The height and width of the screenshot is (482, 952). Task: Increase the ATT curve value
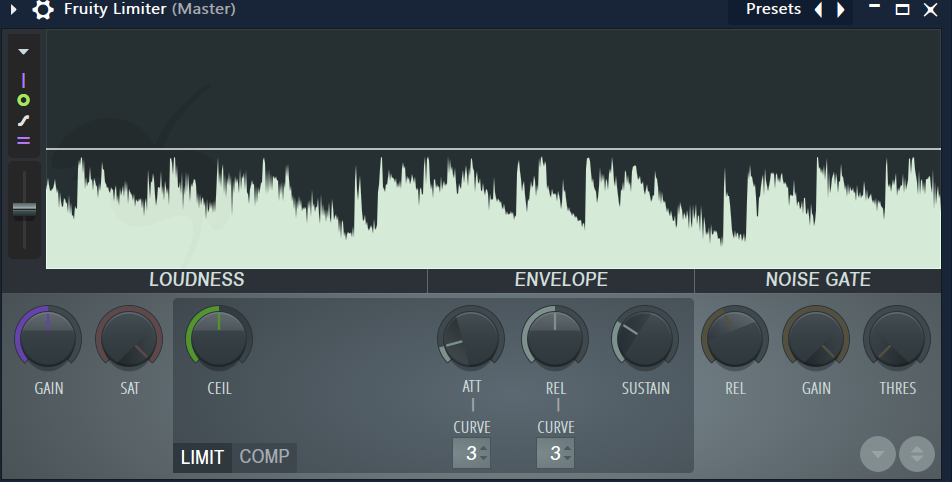(483, 449)
